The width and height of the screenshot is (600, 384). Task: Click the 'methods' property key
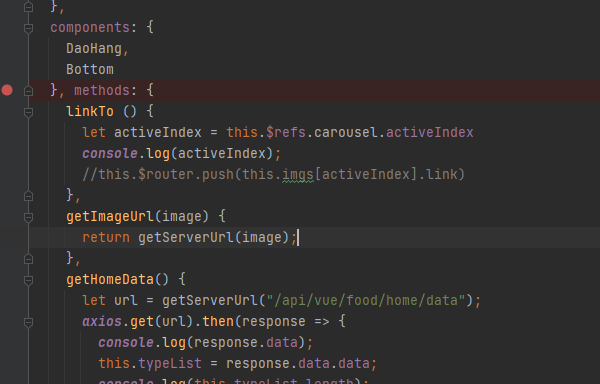point(102,91)
